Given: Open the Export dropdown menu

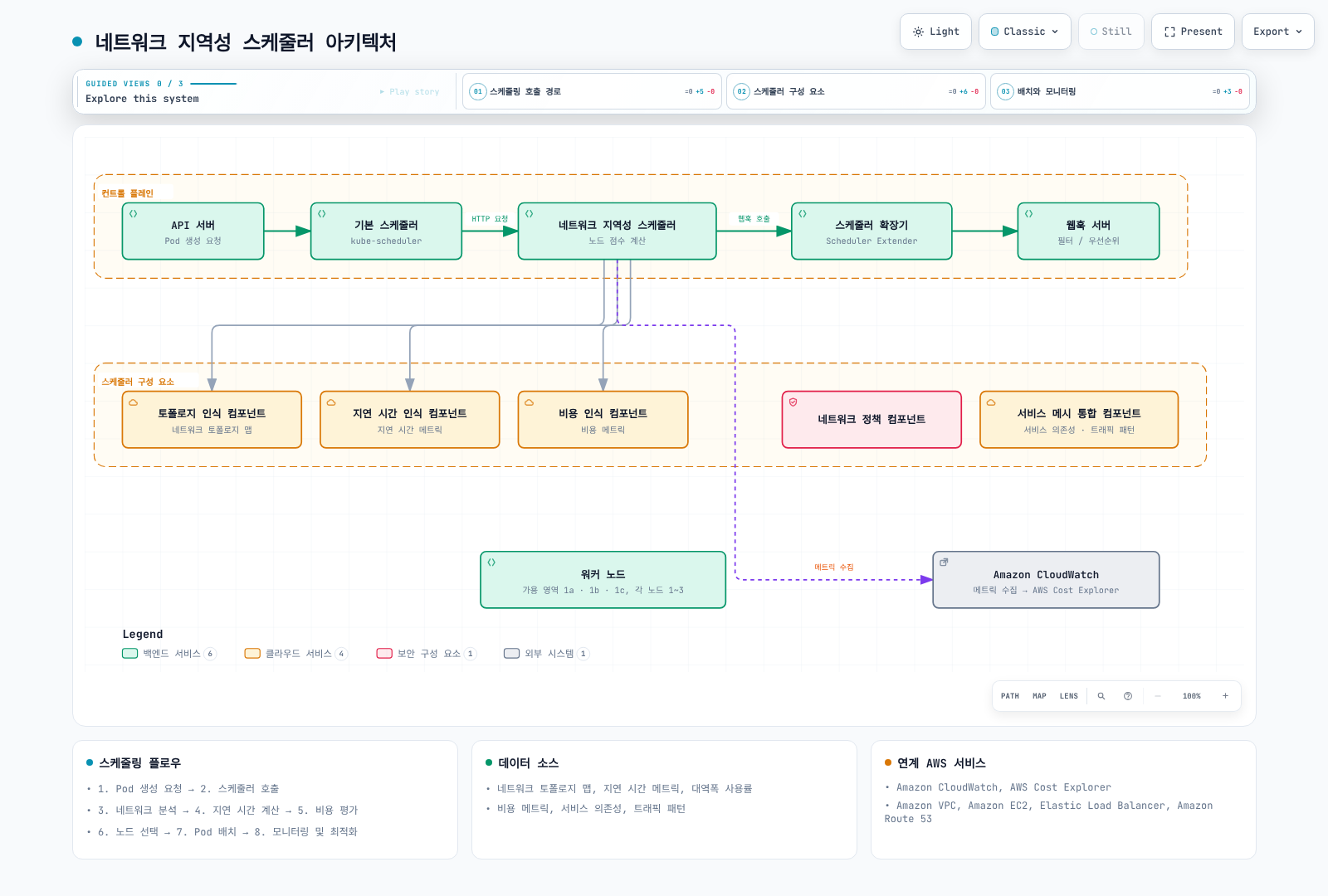Looking at the screenshot, I should [x=1277, y=32].
